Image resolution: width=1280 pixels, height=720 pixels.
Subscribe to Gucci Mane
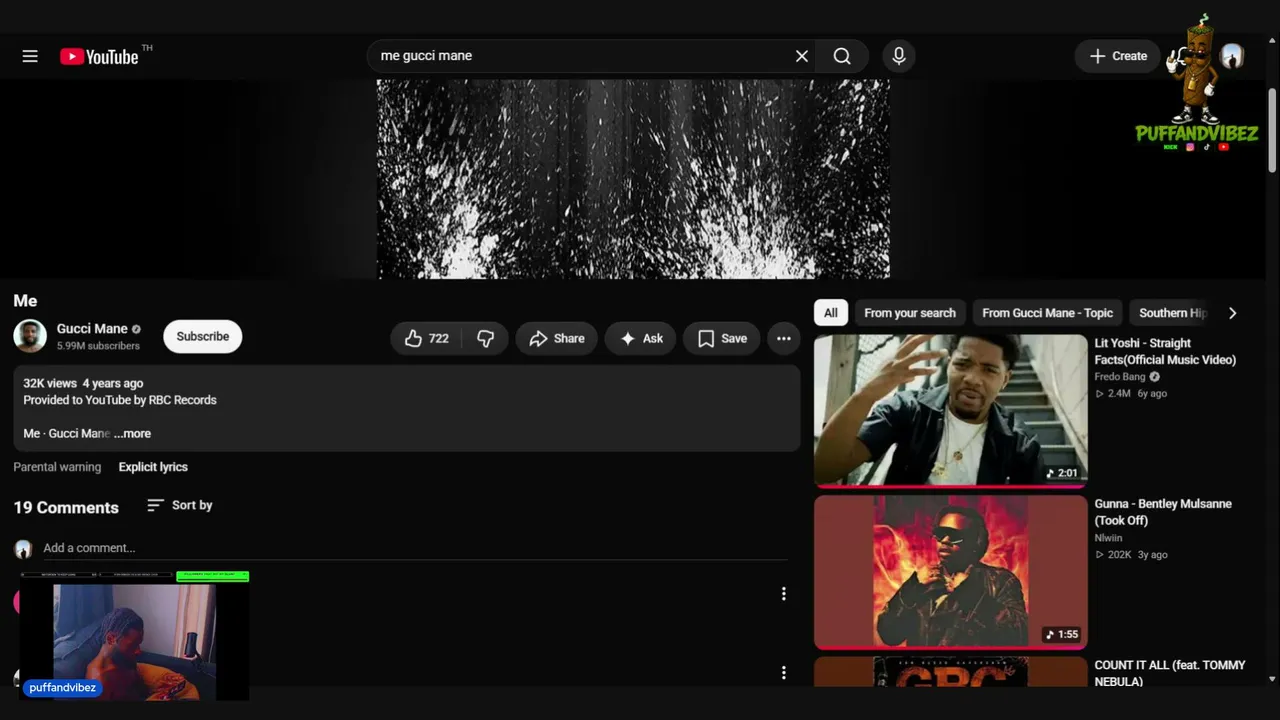[x=203, y=336]
